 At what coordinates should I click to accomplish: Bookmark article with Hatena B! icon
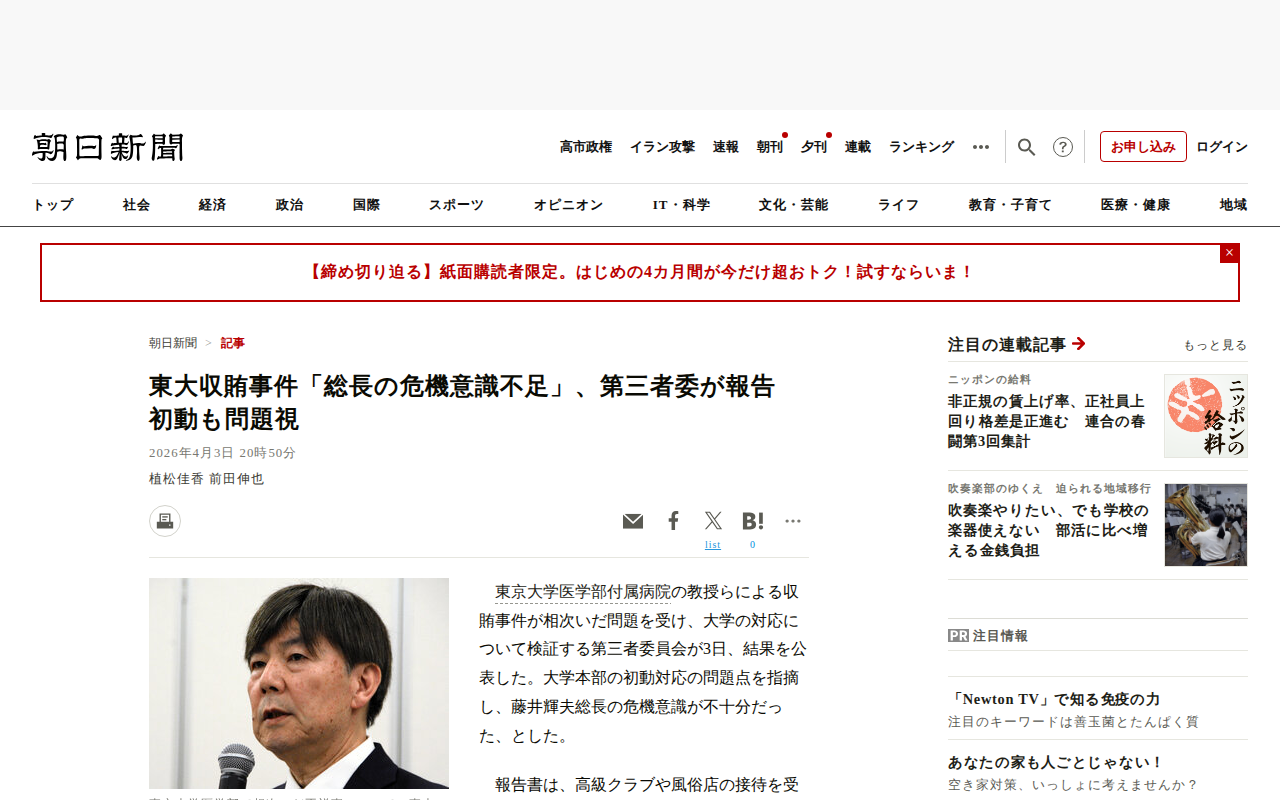coord(753,521)
